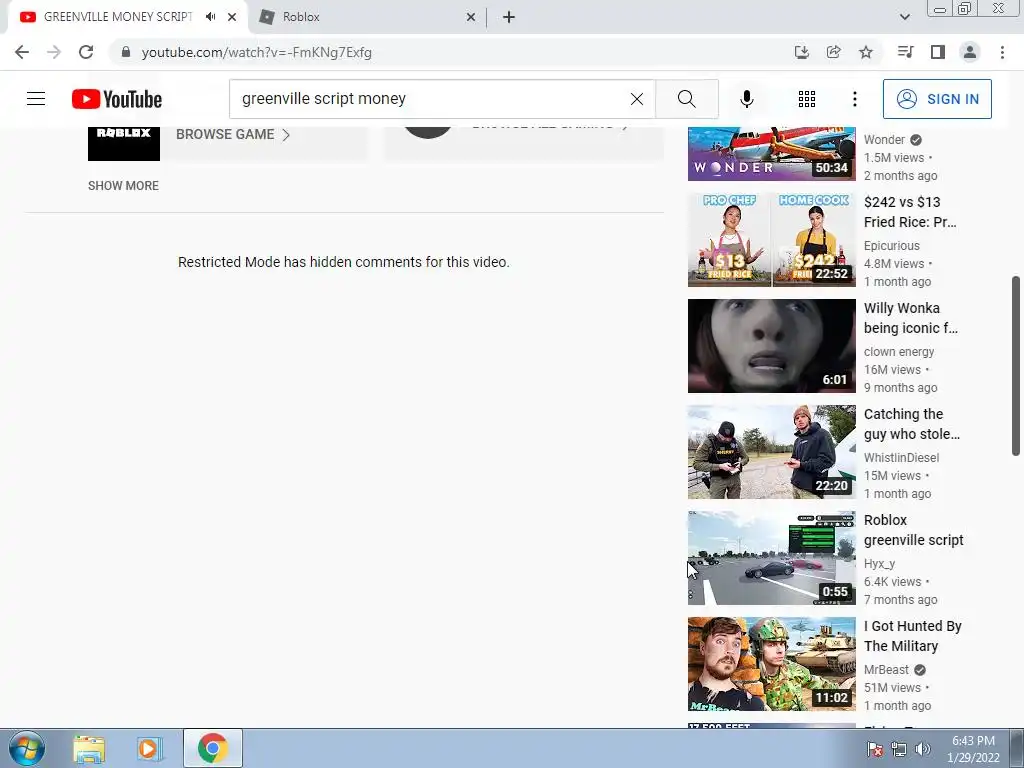Screen dimensions: 1024x768
Task: Start voice search with the microphone icon
Action: click(747, 99)
